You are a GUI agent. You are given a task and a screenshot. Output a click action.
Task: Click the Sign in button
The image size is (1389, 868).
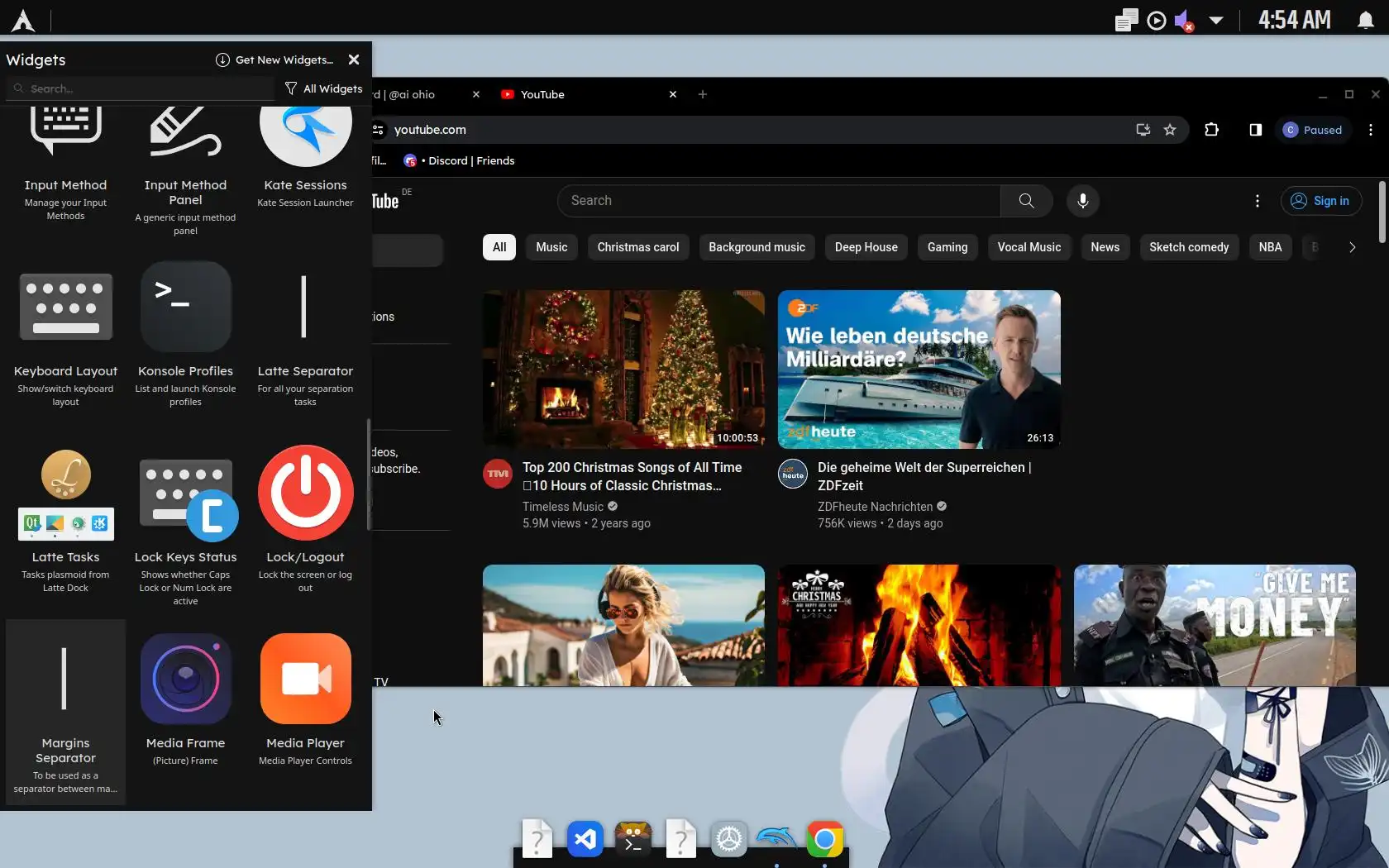coord(1321,201)
